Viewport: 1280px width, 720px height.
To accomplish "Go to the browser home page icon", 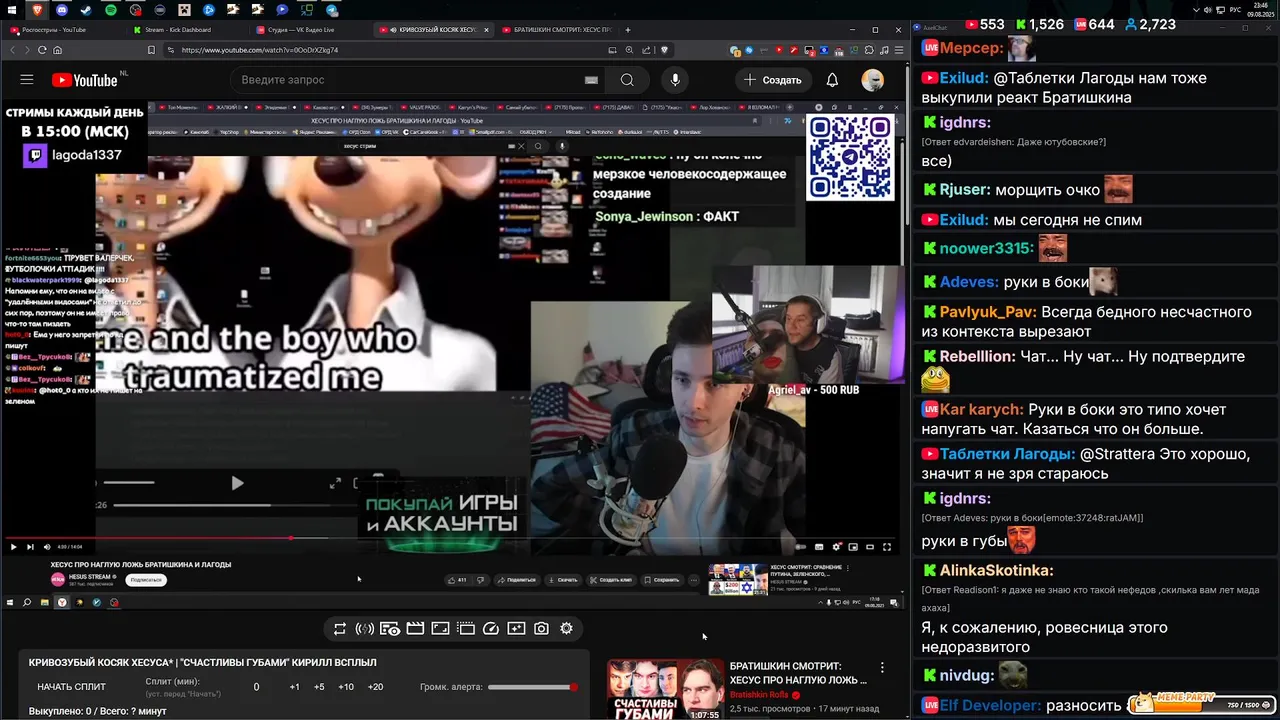I will point(58,50).
